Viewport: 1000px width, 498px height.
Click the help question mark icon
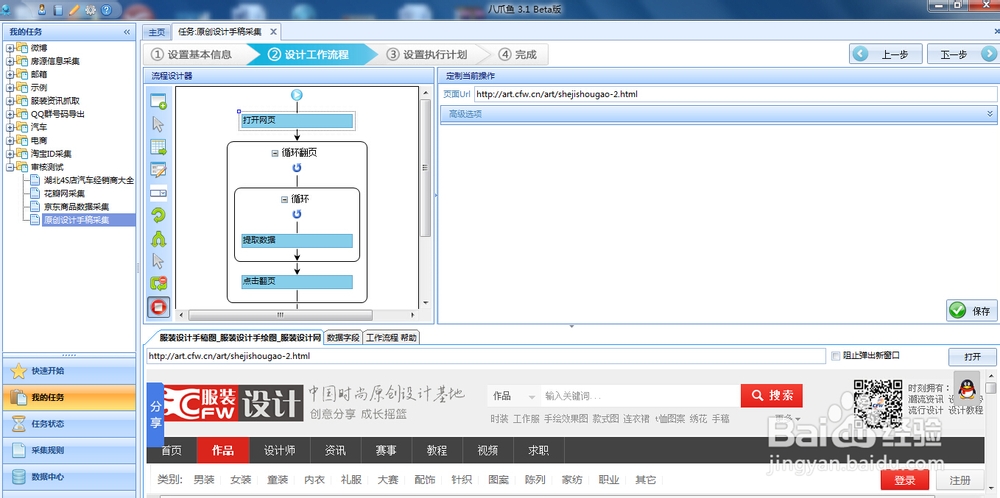click(105, 9)
